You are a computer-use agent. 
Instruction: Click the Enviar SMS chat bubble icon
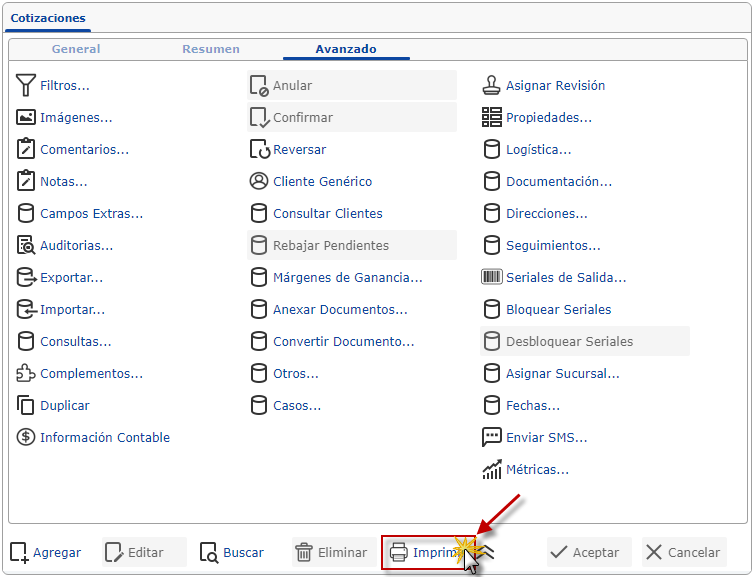(492, 437)
